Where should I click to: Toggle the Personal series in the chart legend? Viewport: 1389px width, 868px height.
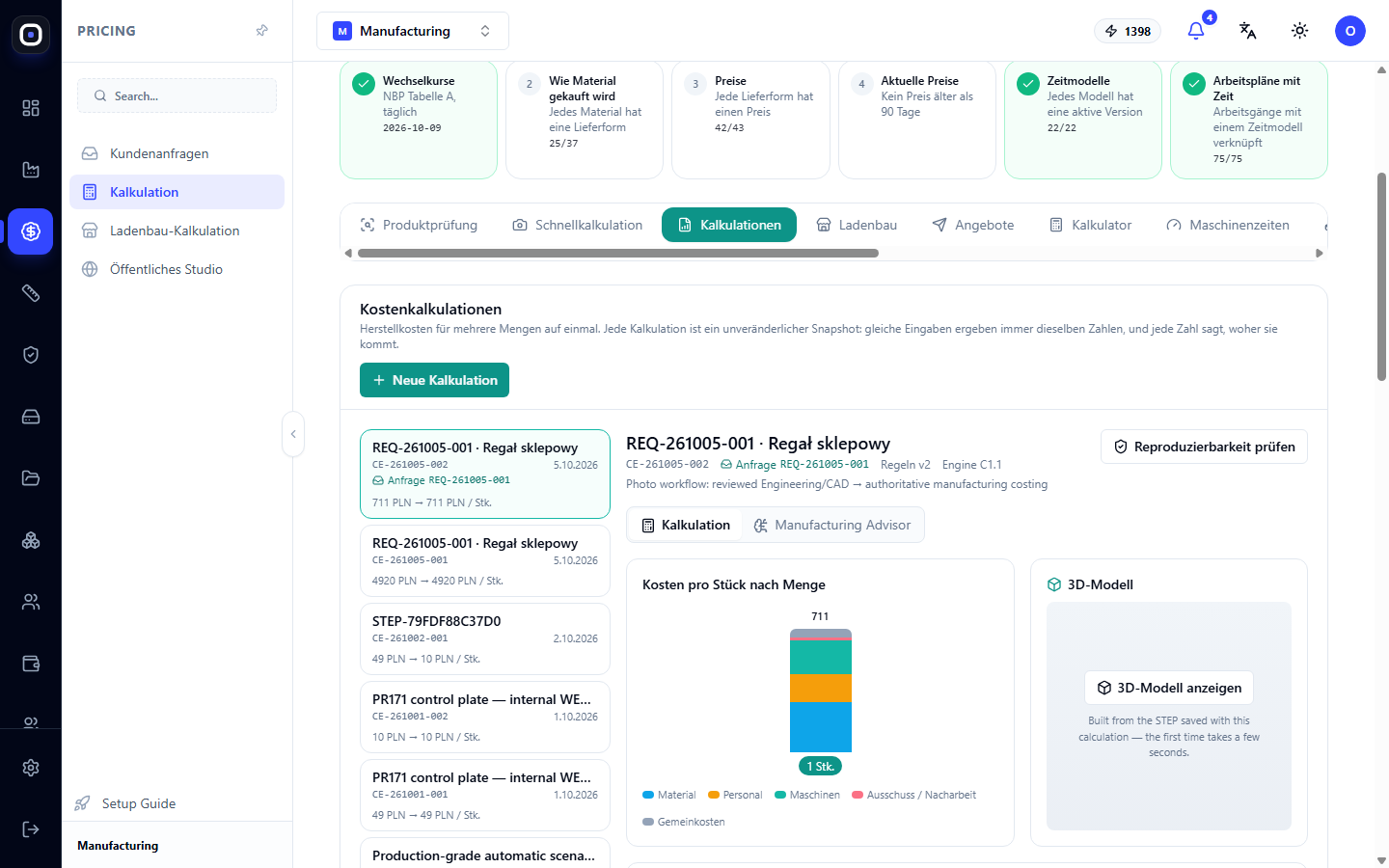(735, 795)
